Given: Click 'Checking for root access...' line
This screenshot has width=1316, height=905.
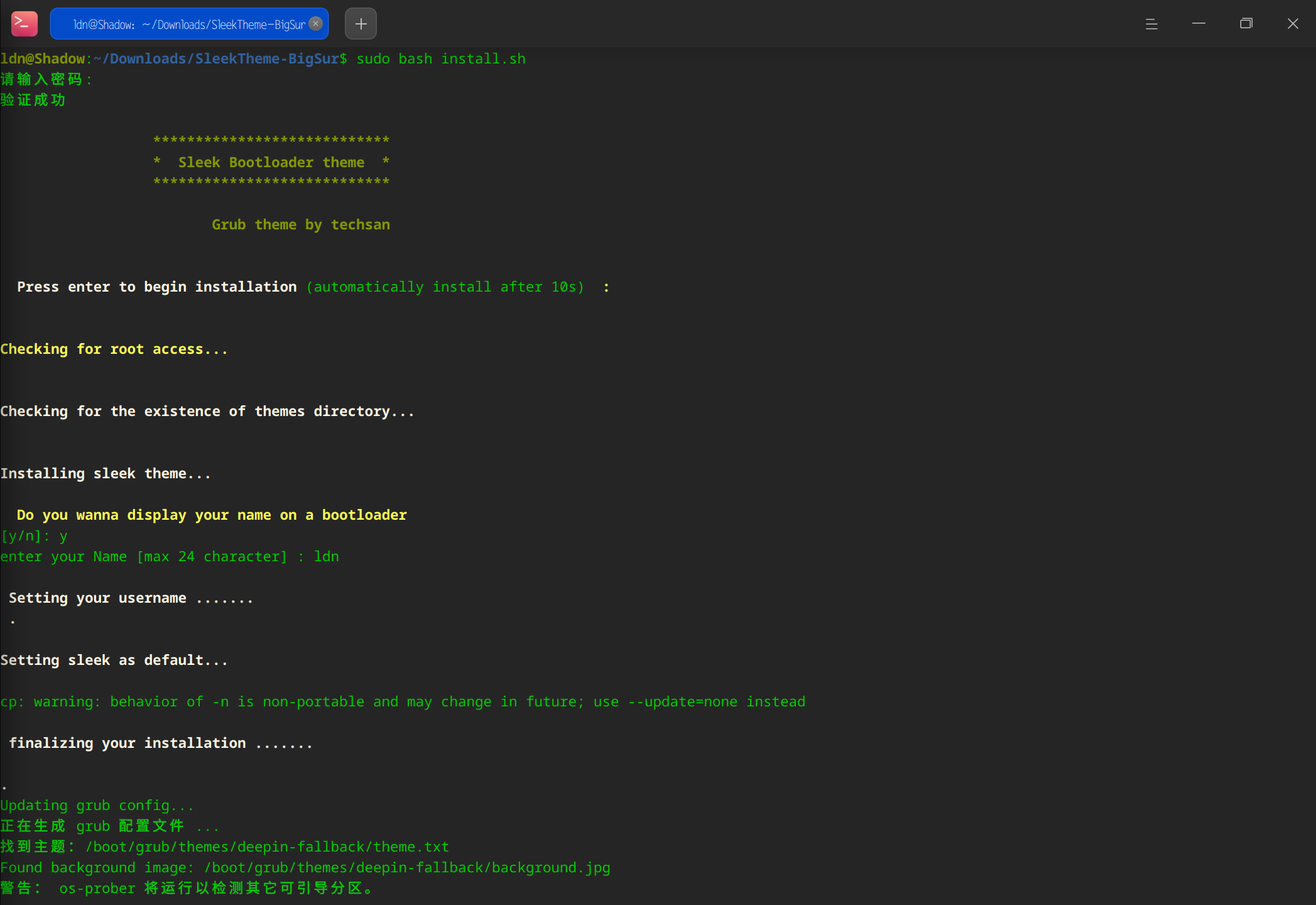Looking at the screenshot, I should tap(114, 349).
